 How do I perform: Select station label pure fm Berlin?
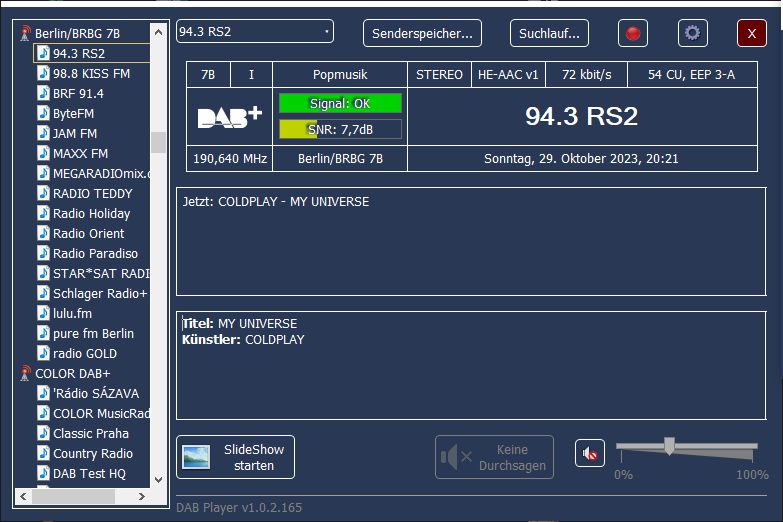pyautogui.click(x=93, y=334)
